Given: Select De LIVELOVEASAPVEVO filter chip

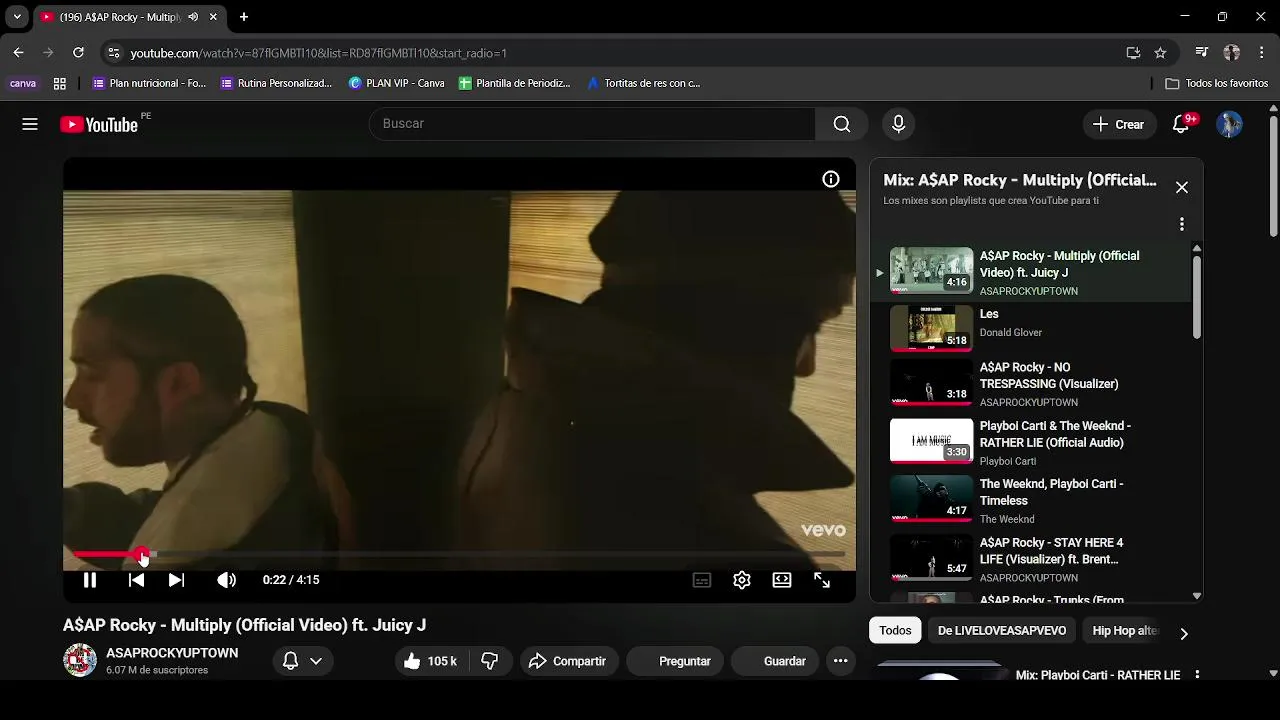Looking at the screenshot, I should (x=1002, y=631).
